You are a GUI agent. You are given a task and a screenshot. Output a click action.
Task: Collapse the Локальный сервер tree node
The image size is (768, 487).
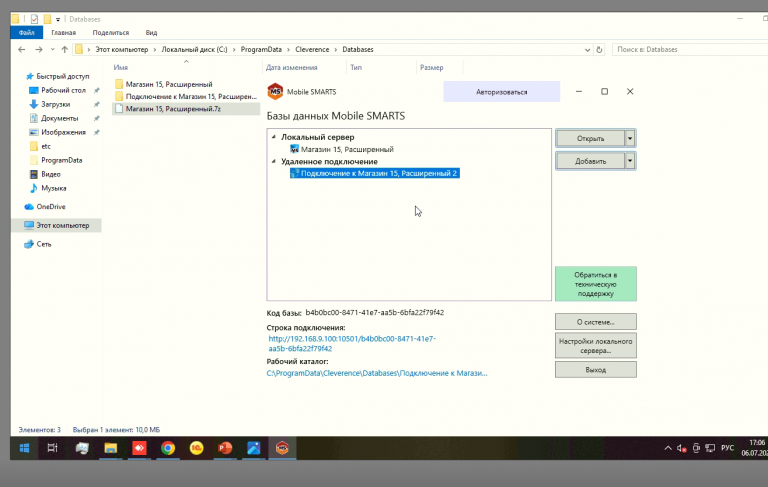pos(274,137)
